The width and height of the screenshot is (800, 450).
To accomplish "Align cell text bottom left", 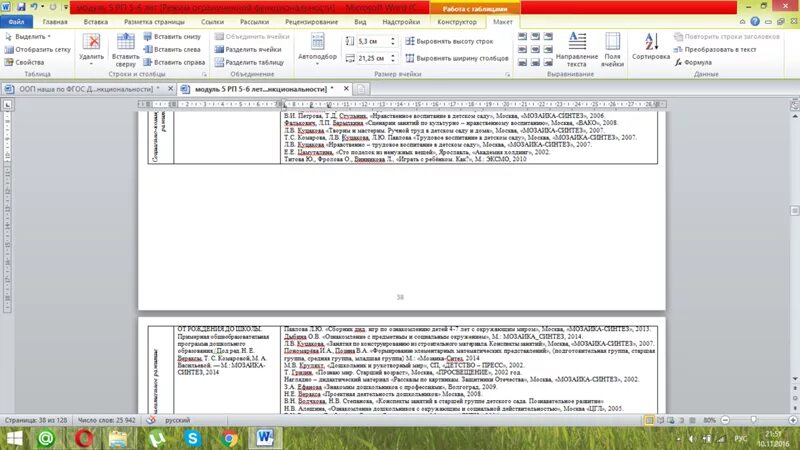I will pos(522,62).
